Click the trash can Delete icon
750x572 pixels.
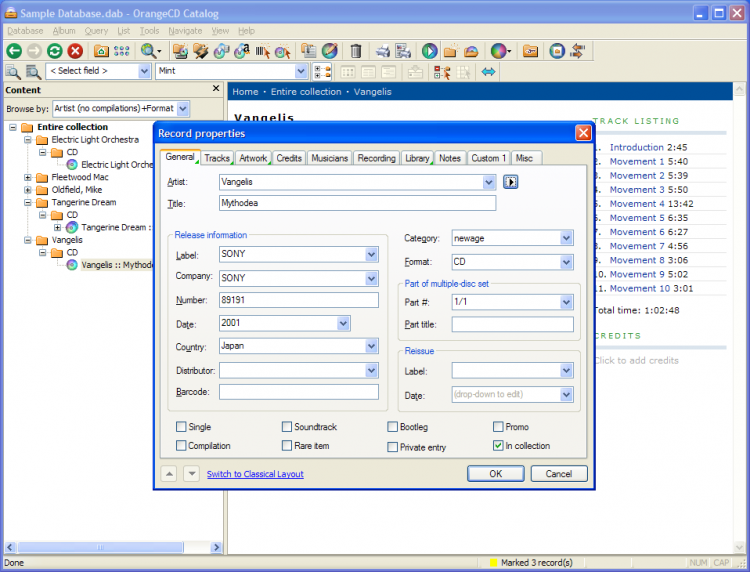tap(355, 51)
